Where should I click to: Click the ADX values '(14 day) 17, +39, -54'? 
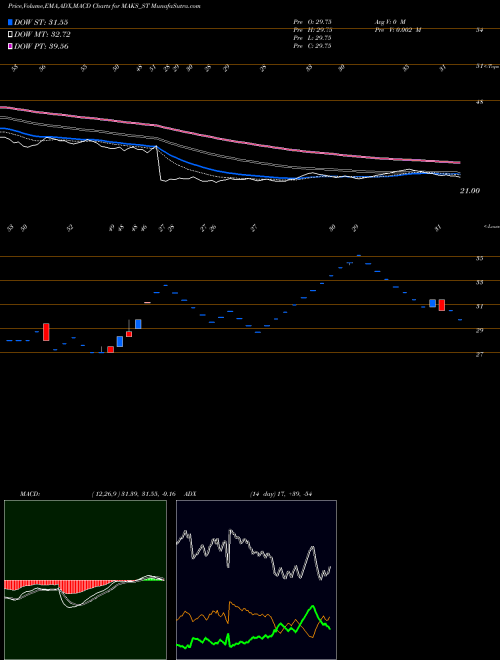(x=280, y=494)
